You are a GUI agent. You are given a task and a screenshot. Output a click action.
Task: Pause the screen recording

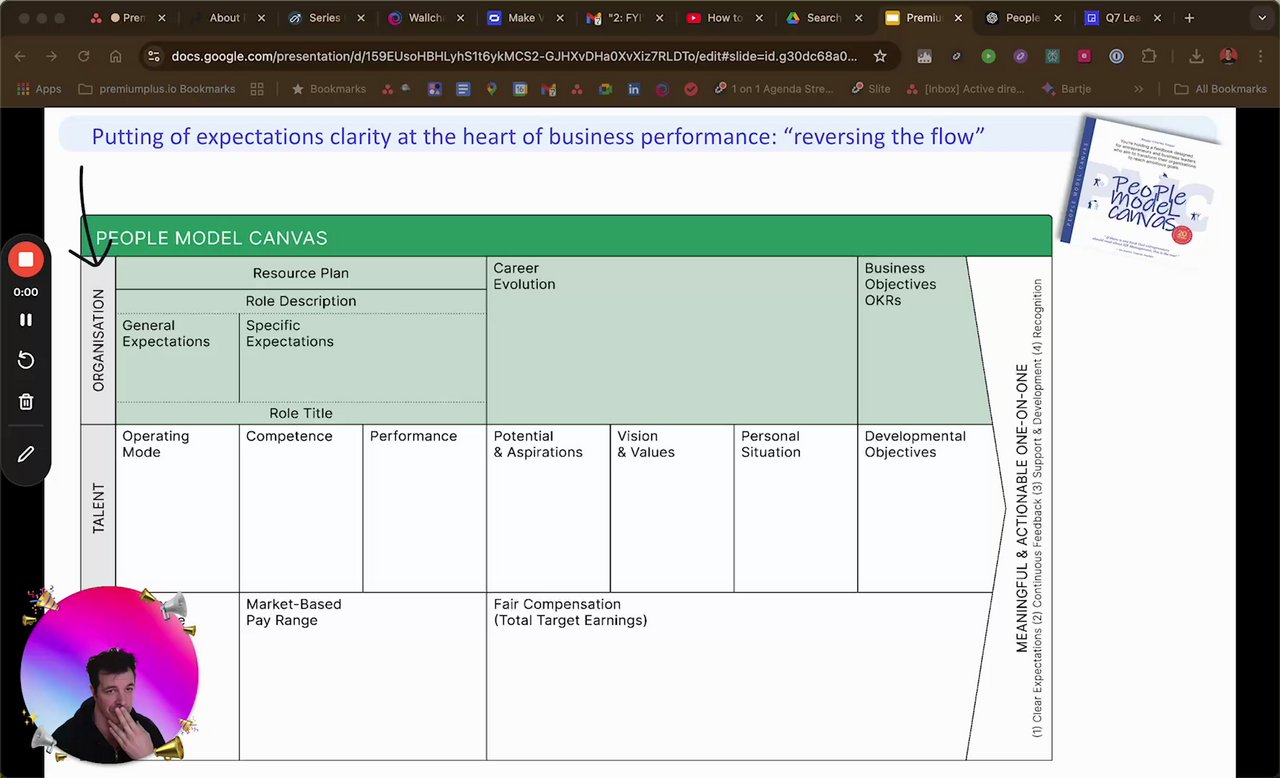tap(26, 320)
